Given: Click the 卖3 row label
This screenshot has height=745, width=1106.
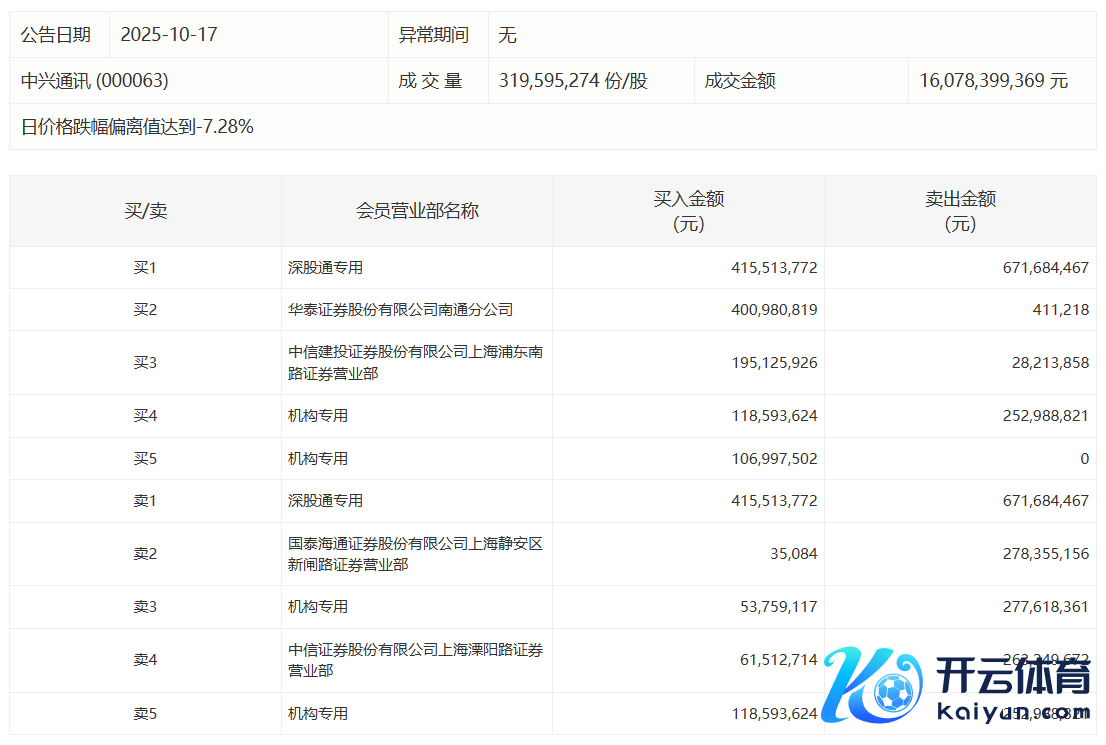Looking at the screenshot, I should tap(145, 607).
